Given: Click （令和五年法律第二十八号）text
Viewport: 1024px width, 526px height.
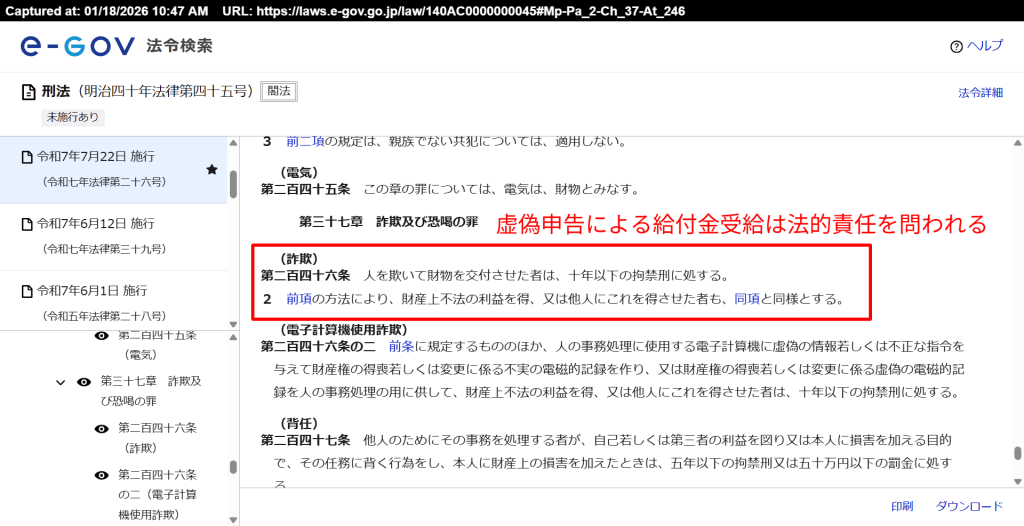Looking at the screenshot, I should [x=104, y=316].
